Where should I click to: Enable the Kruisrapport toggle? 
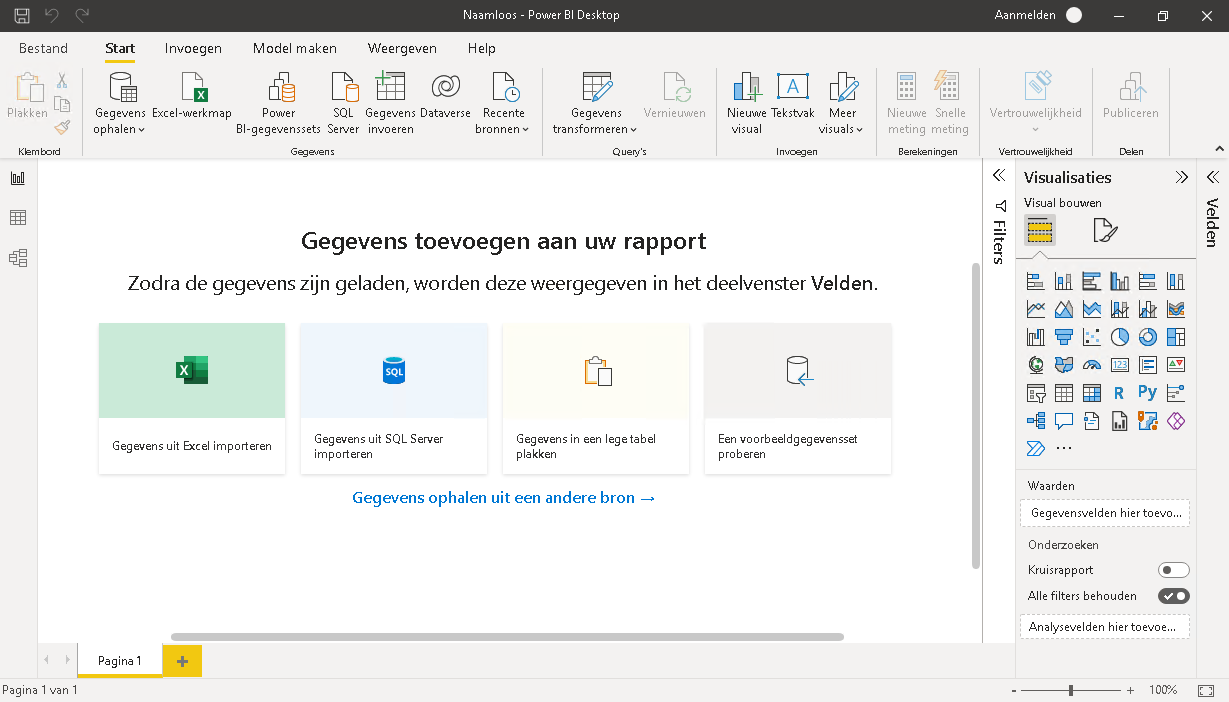tap(1174, 569)
